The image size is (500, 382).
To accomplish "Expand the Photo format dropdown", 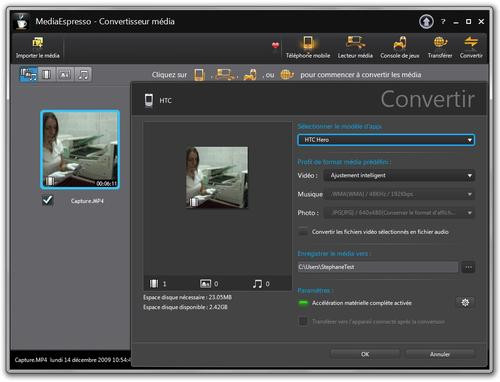I will point(399,212).
